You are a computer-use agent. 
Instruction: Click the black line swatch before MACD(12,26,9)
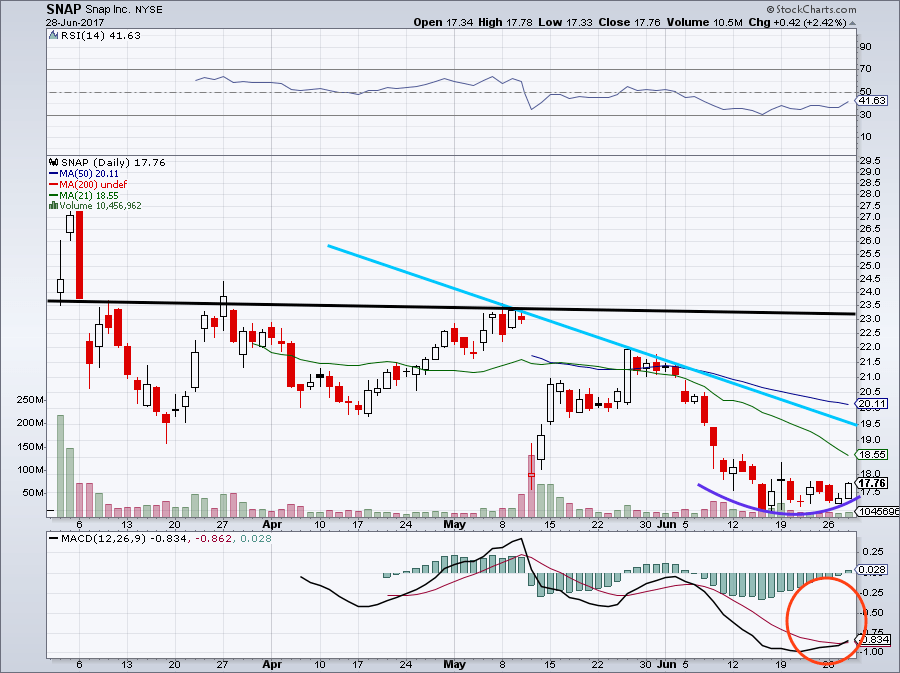coord(54,539)
